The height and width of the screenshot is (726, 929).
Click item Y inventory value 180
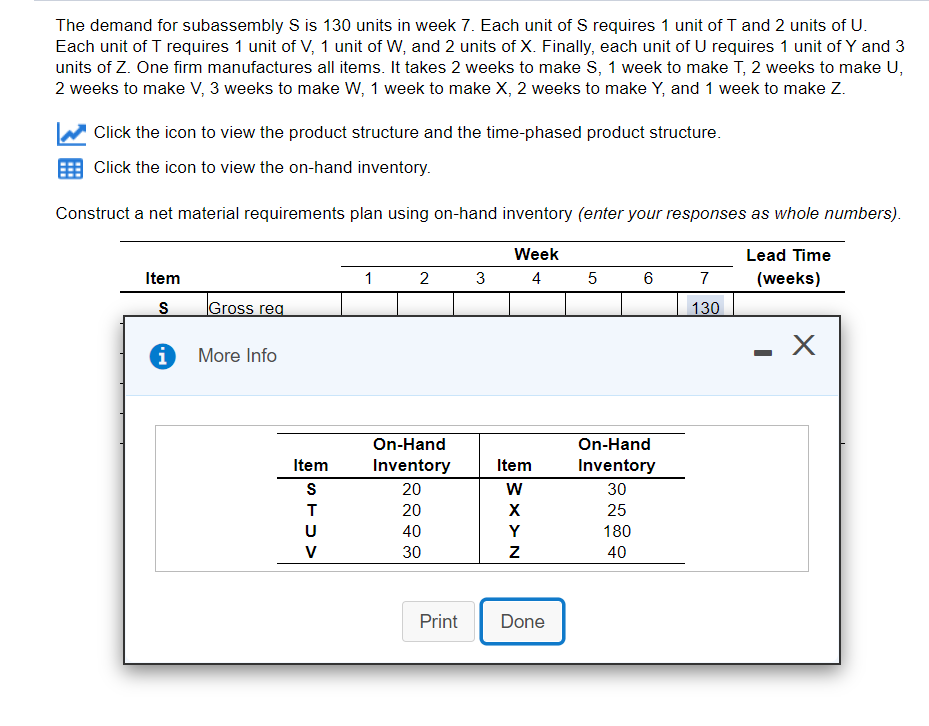(617, 531)
